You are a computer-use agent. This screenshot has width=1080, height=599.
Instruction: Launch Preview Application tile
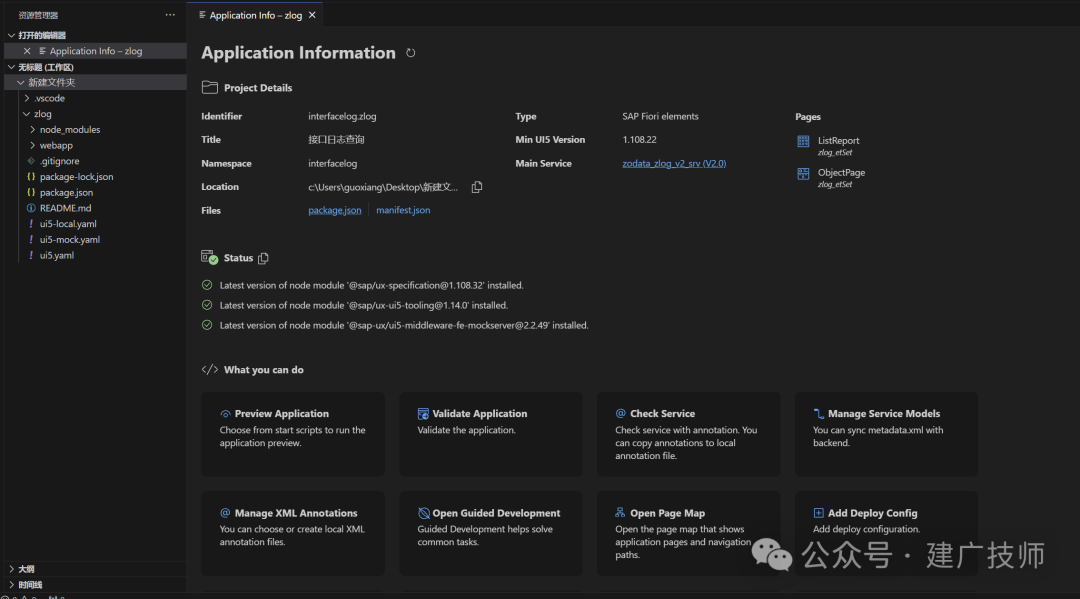click(293, 434)
